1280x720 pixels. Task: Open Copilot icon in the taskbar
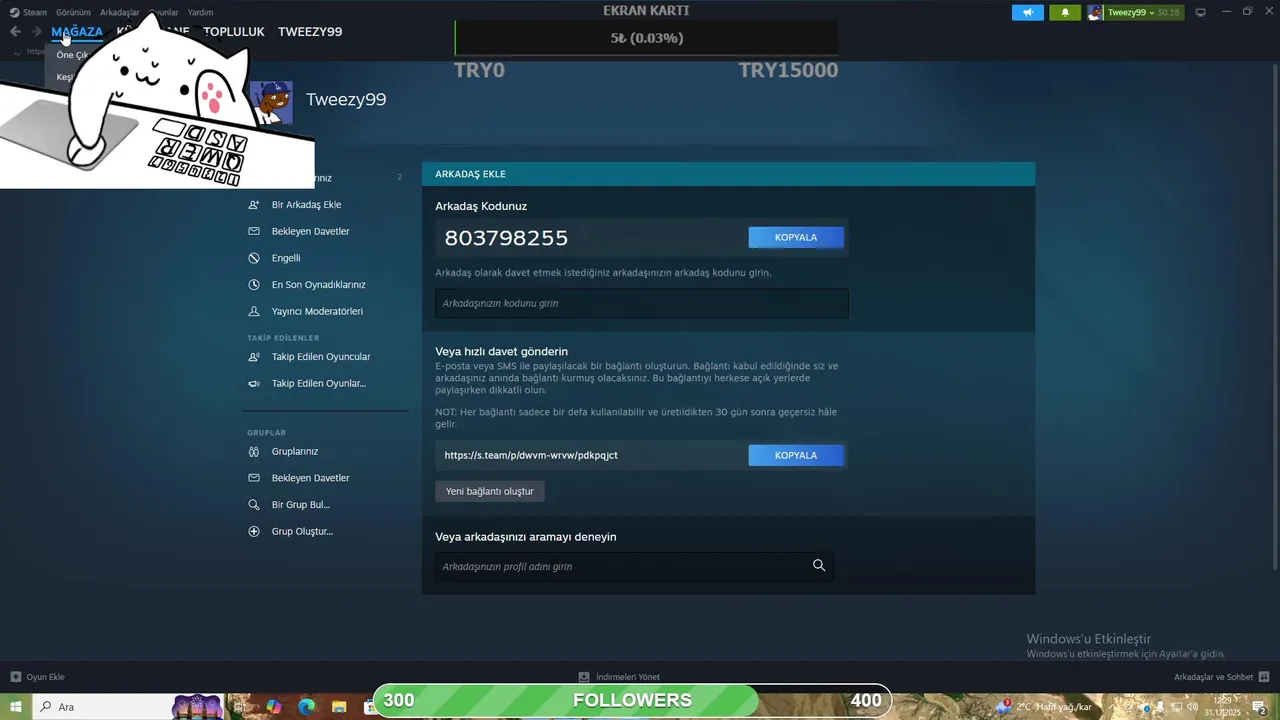273,707
